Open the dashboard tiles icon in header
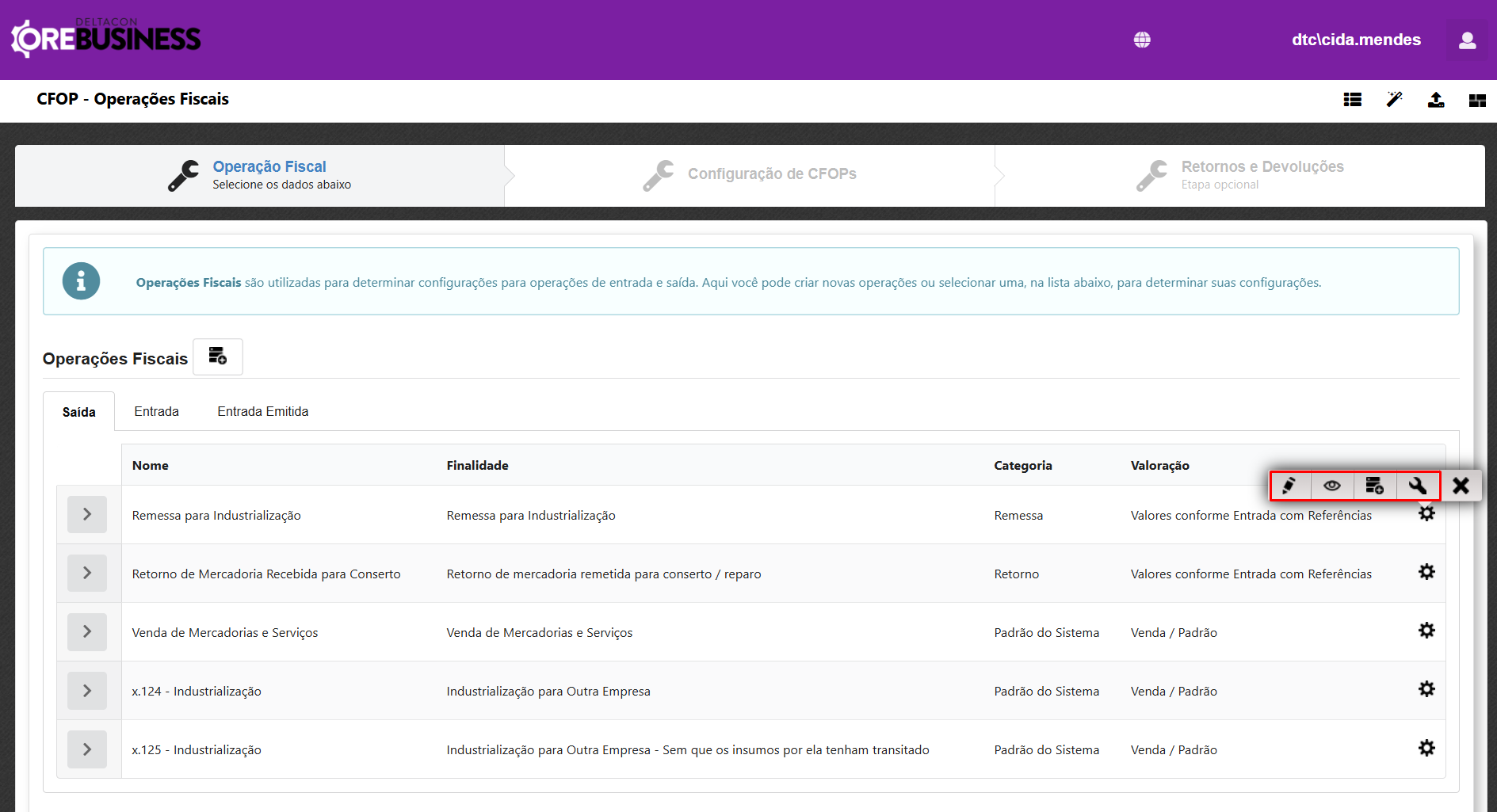 [x=1477, y=100]
